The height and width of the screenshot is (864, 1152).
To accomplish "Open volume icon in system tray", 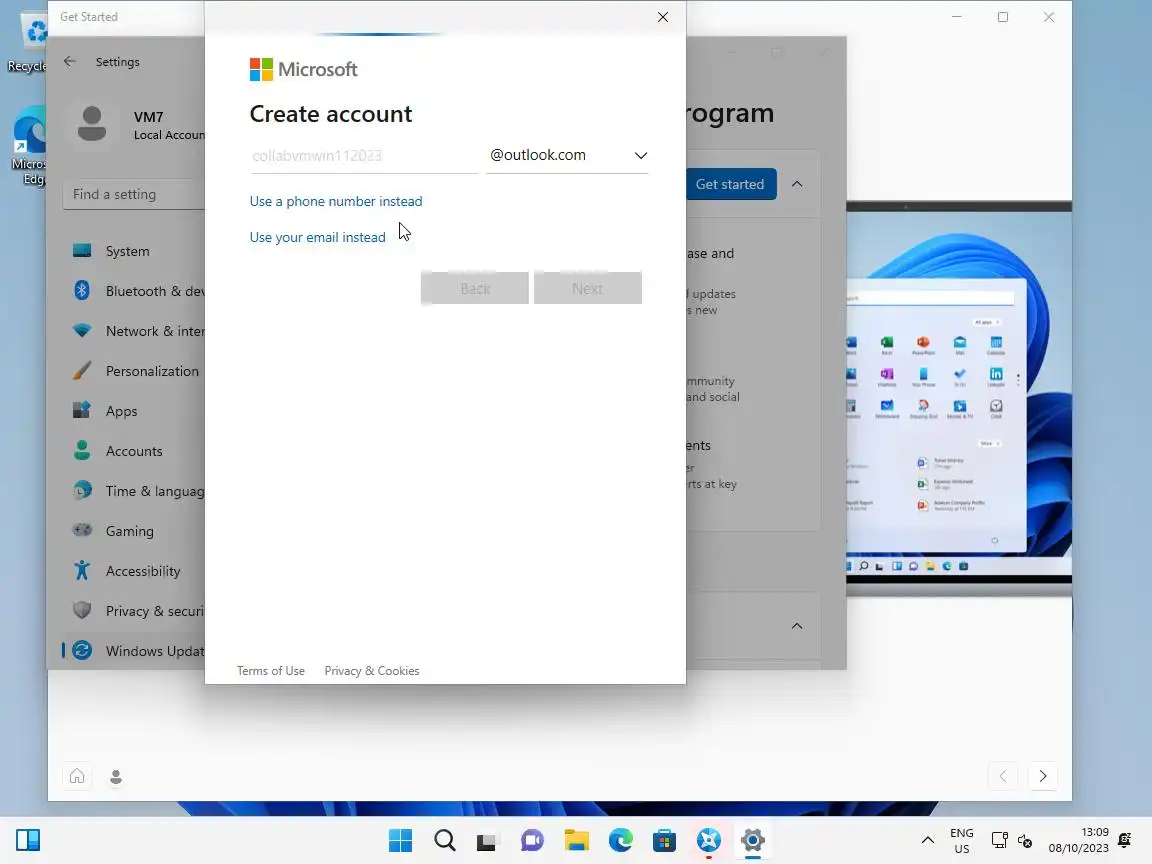I will [x=1025, y=840].
